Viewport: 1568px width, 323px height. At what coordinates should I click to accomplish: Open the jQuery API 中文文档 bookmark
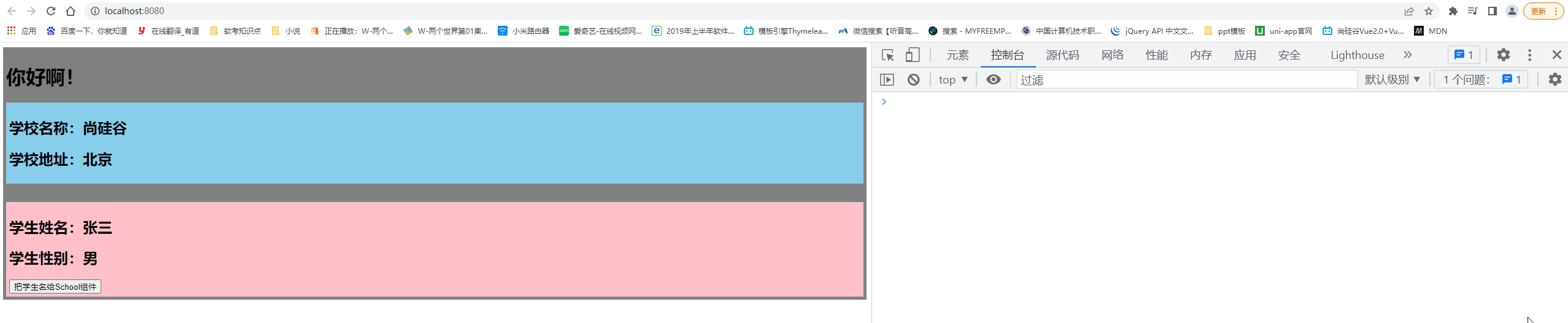click(1153, 31)
